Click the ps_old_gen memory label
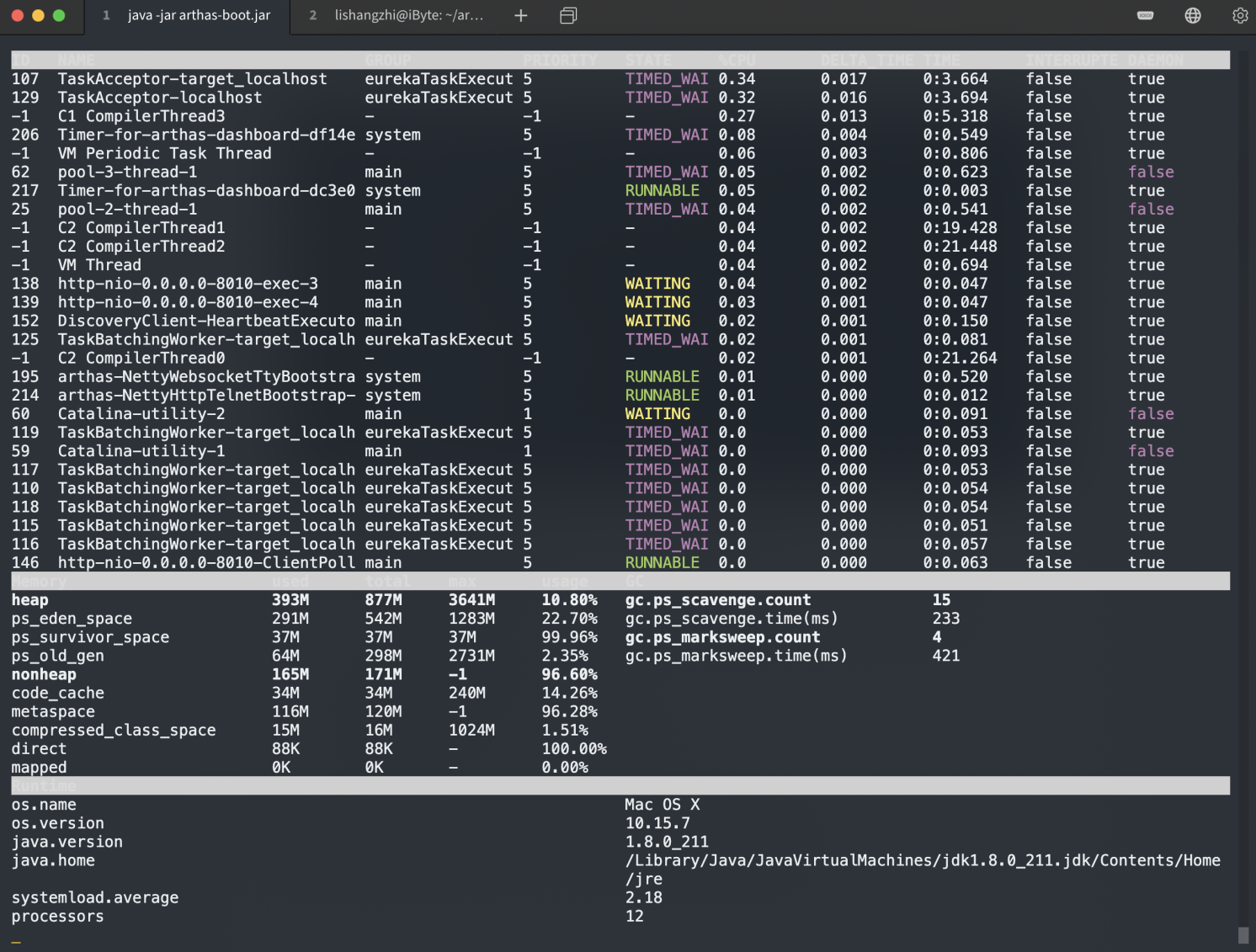This screenshot has width=1256, height=952. click(58, 656)
